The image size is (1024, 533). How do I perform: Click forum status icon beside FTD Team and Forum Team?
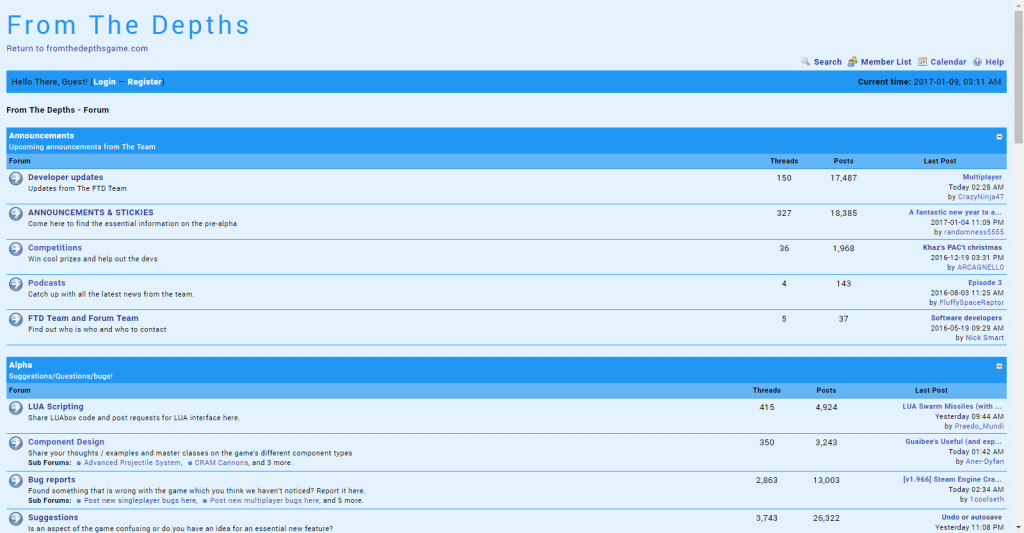coord(16,319)
